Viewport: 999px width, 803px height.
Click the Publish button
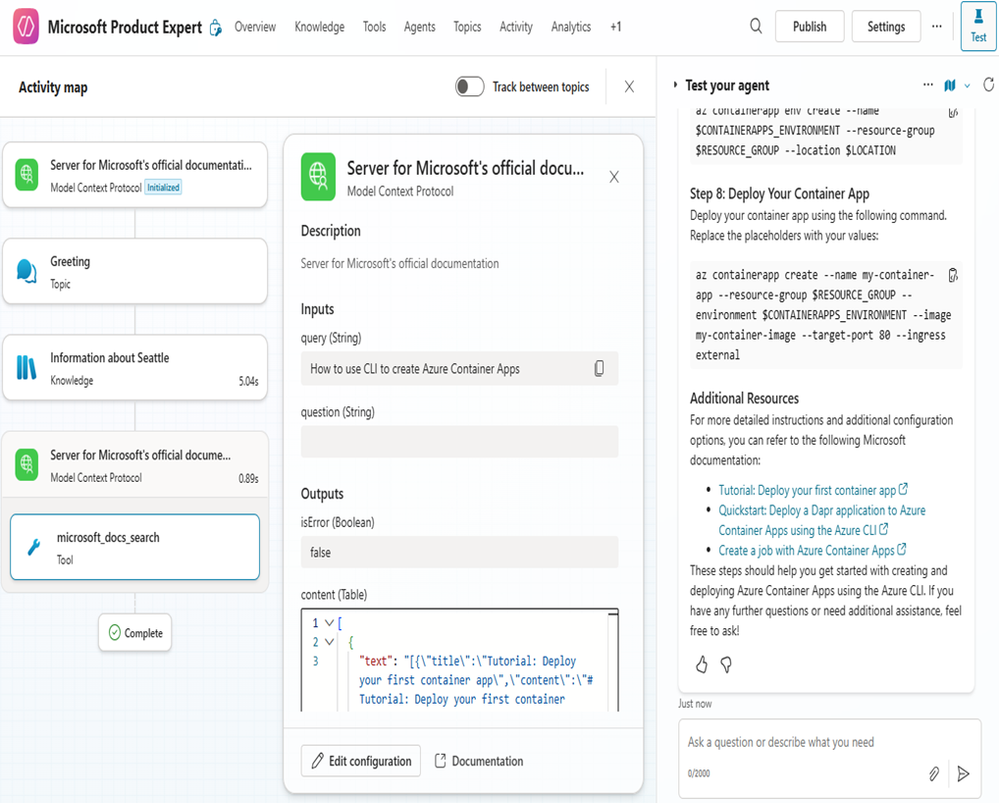click(x=810, y=26)
